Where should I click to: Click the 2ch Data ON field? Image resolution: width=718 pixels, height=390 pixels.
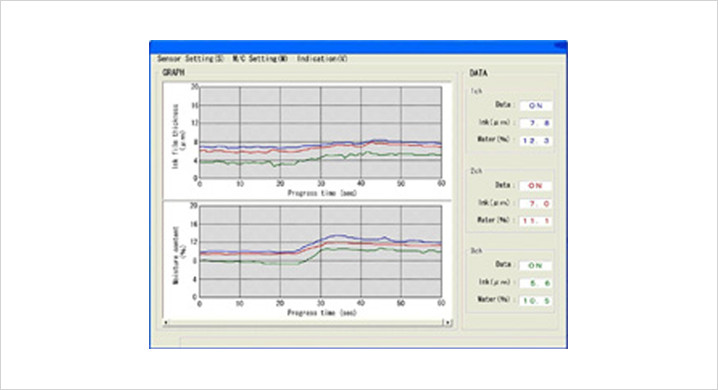tap(536, 186)
